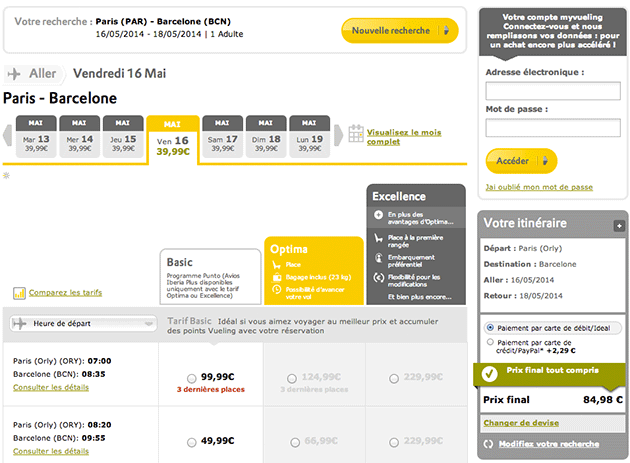
Task: Select the Sam 17 date tab
Action: click(x=223, y=137)
